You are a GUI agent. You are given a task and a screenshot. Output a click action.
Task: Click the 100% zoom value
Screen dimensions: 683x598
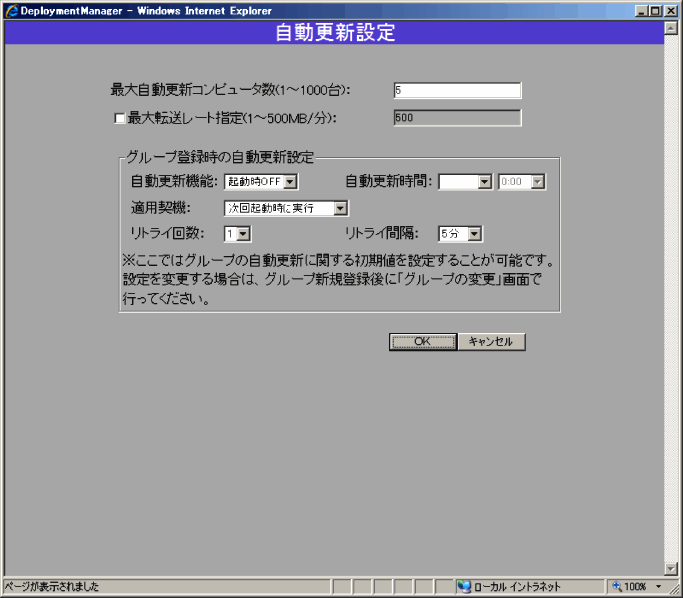635,587
